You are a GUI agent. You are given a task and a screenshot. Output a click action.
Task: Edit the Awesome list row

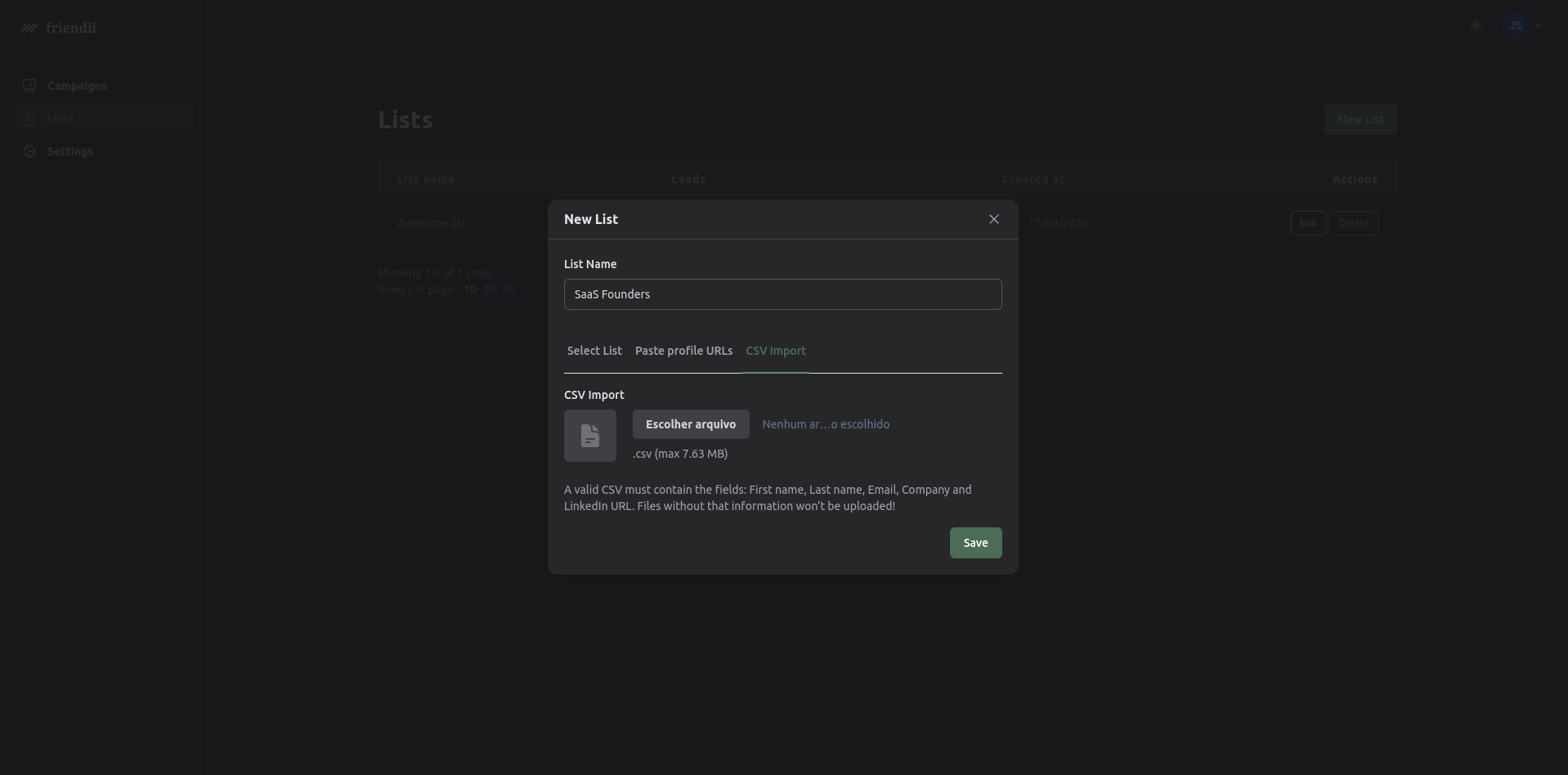coord(1307,223)
